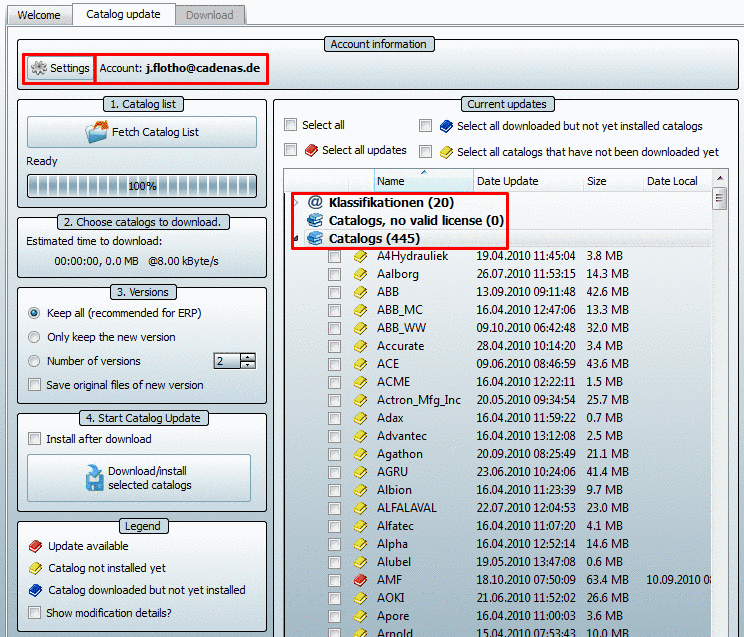Expand the Klassifikationen tree node arrow

click(x=296, y=203)
